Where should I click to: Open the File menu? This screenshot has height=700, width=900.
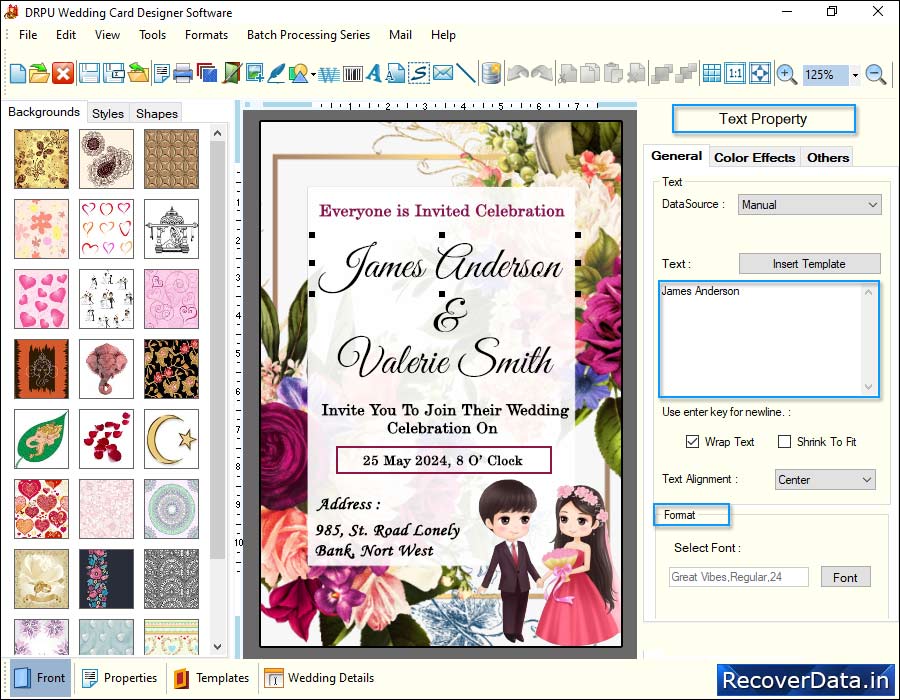28,35
